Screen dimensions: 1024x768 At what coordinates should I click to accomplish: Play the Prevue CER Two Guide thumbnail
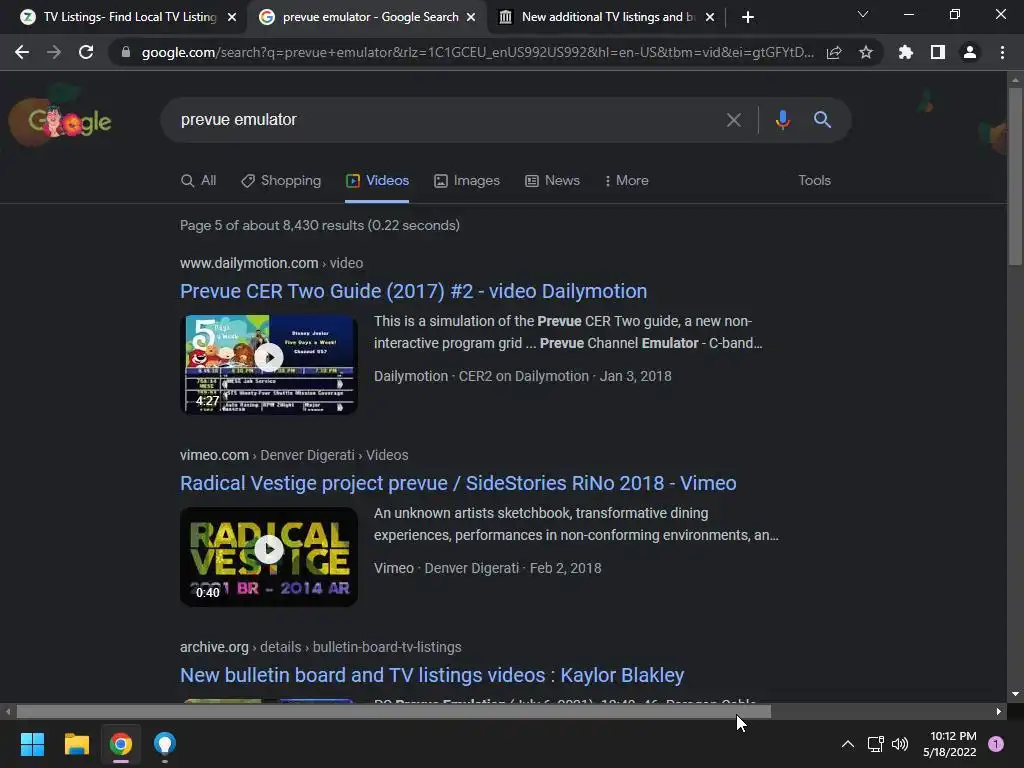269,364
